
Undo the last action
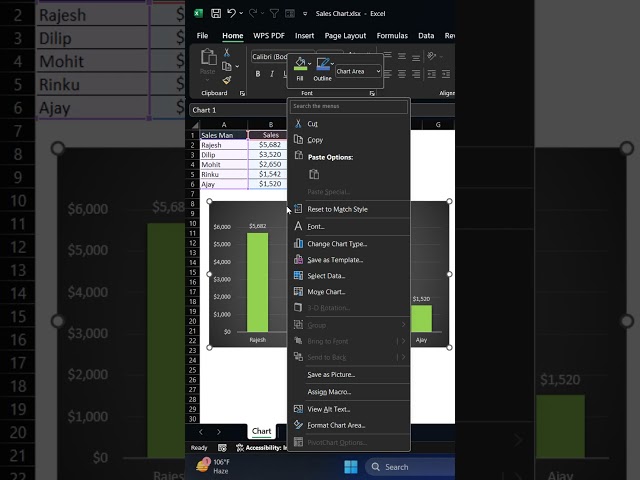pyautogui.click(x=231, y=13)
